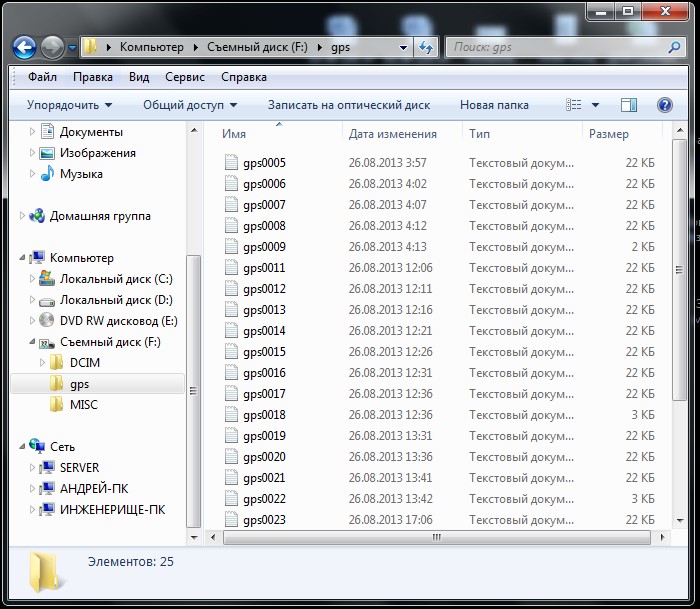Viewport: 700px width, 609px height.
Task: Sort by the Тип column header
Action: click(x=522, y=133)
